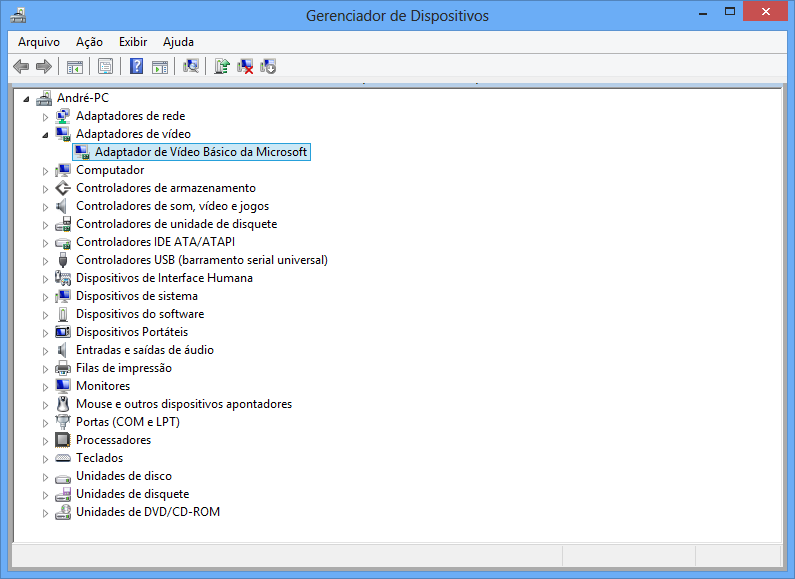Viewport: 795px width, 579px height.
Task: Click the speaker icon for Controladores de som
Action: coord(62,206)
